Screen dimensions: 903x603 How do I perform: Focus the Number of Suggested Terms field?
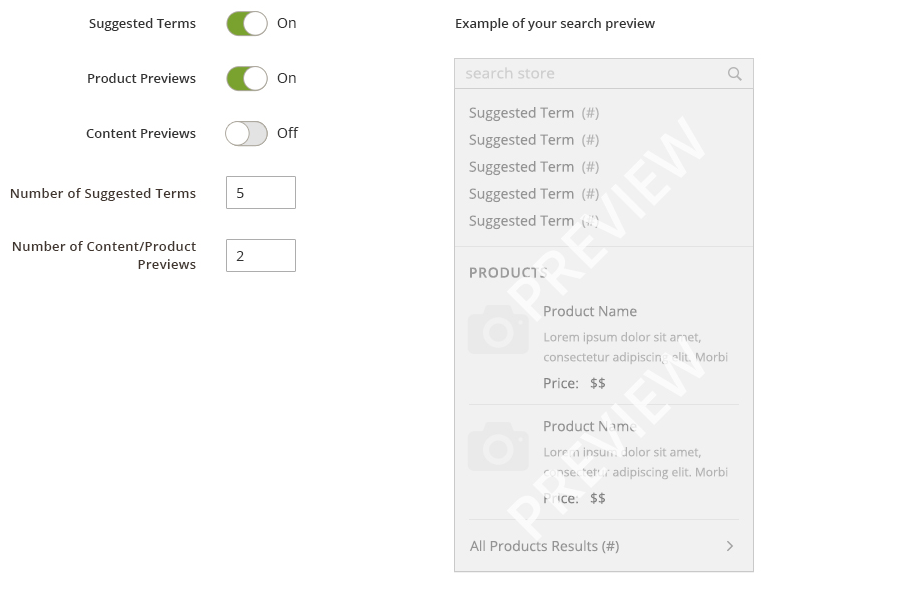click(261, 192)
